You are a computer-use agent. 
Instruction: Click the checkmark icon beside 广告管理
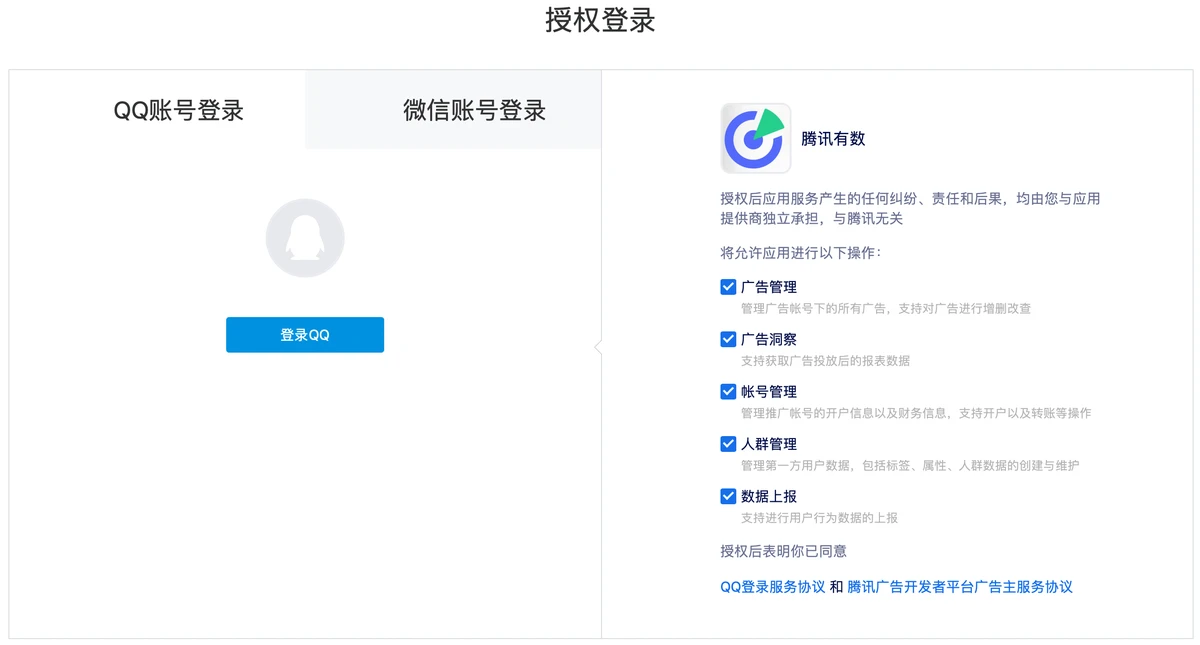pos(729,286)
